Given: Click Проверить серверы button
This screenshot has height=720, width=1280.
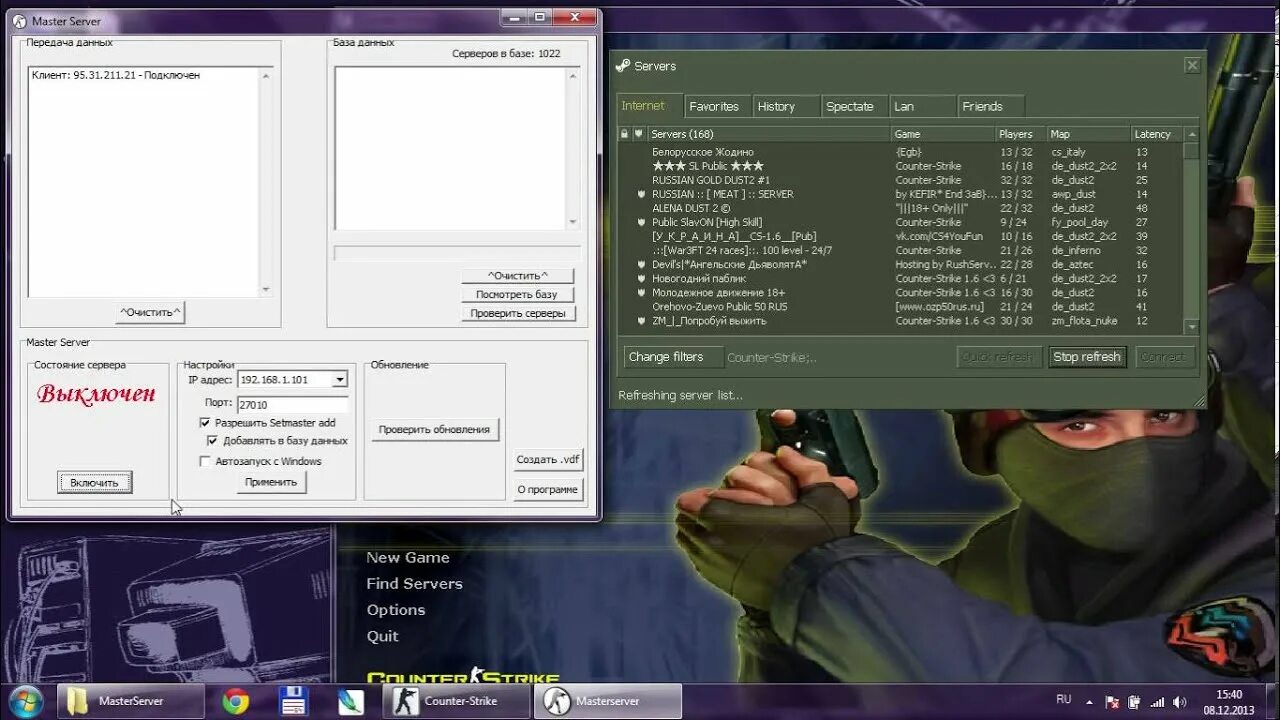Looking at the screenshot, I should (518, 313).
